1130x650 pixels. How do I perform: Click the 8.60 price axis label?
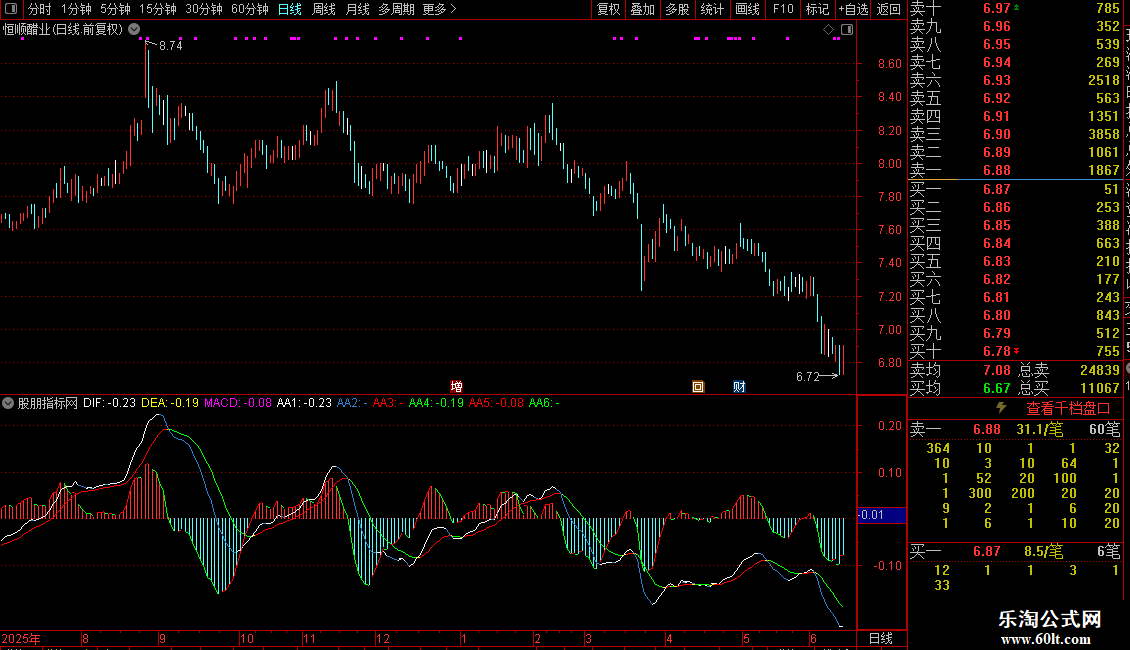[x=889, y=63]
